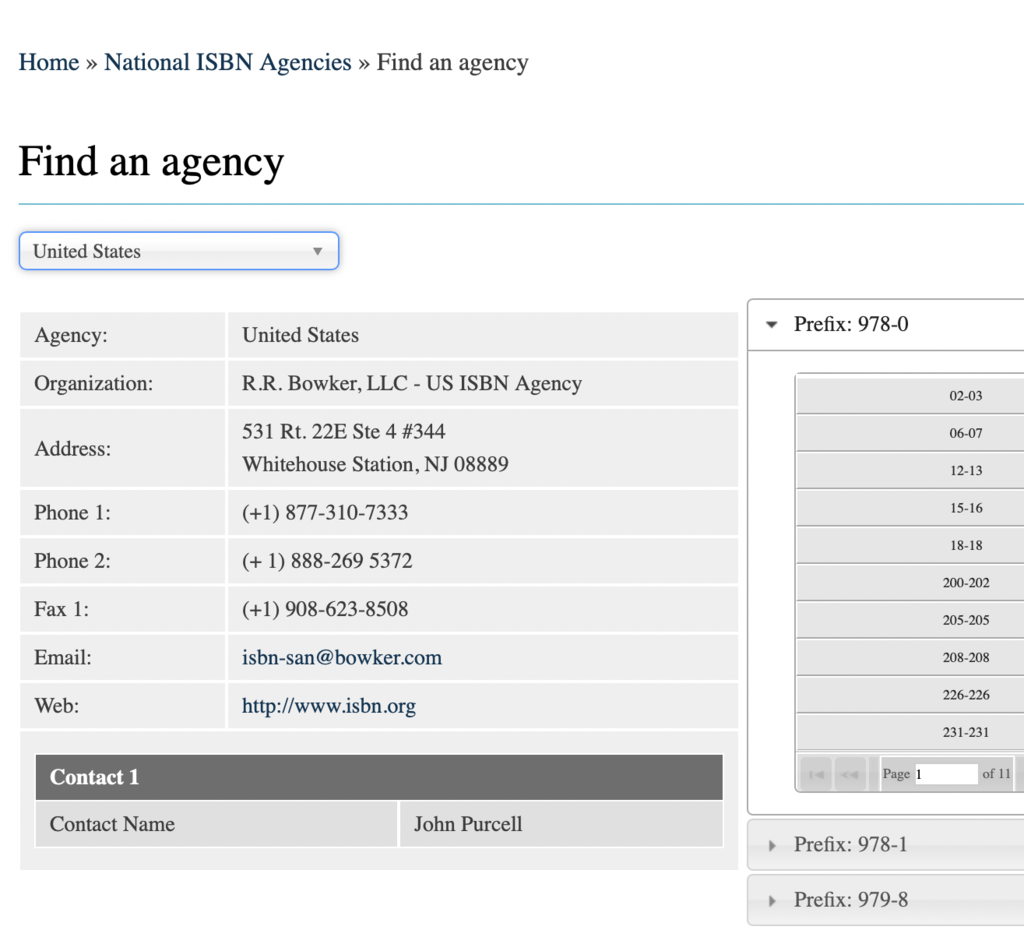Screen dimensions: 1024x944
Task: Go to the Home breadcrumb link
Action: [x=49, y=62]
